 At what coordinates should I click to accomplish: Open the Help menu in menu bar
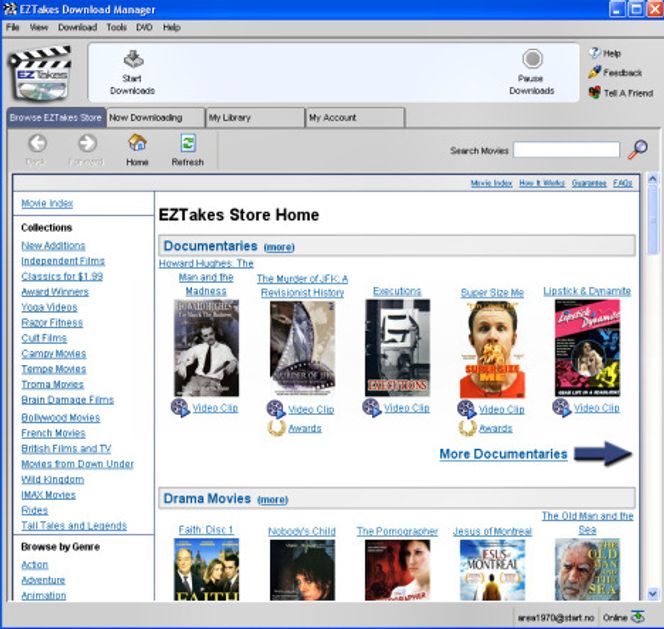[x=172, y=28]
